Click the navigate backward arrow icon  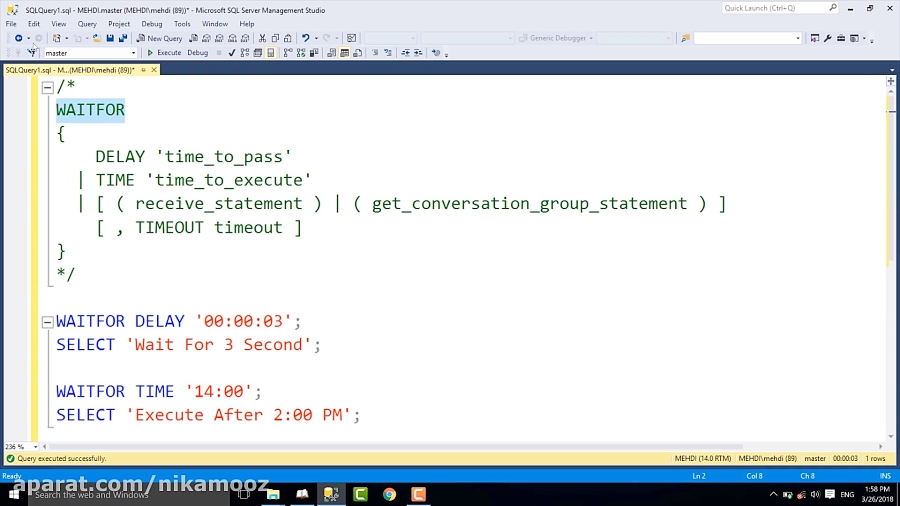[x=18, y=38]
